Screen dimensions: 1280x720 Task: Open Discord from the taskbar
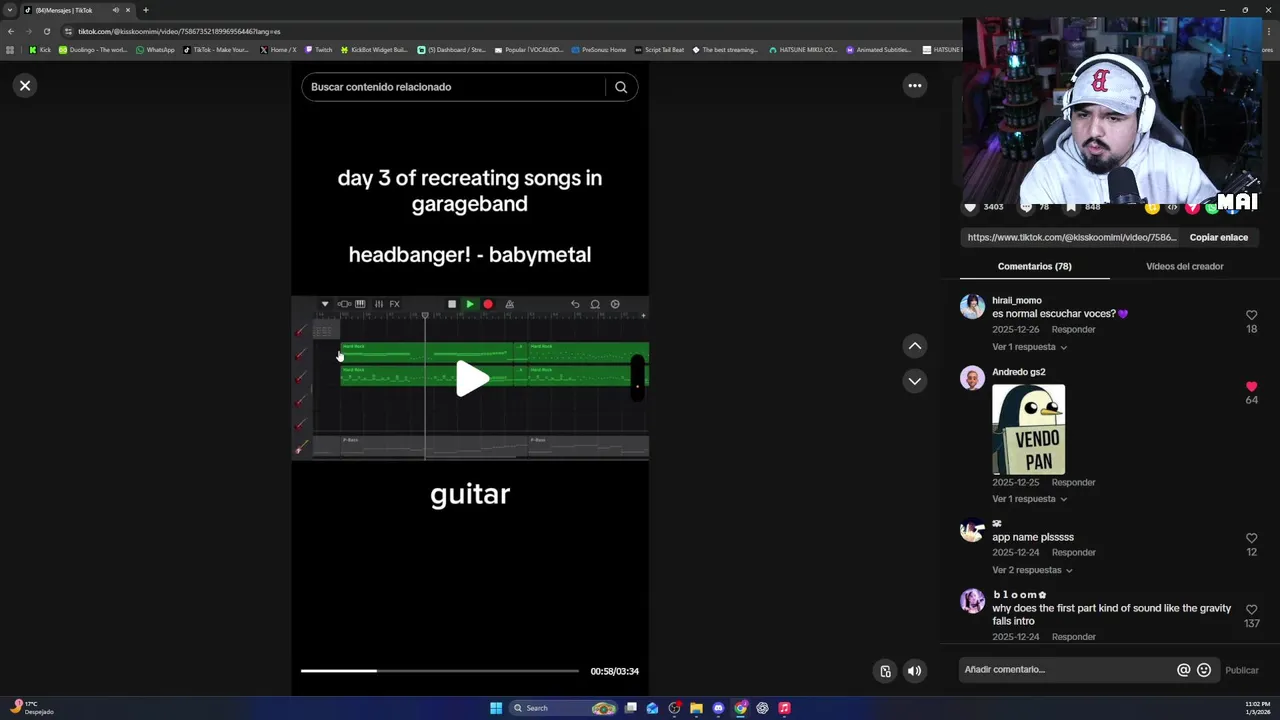[x=718, y=708]
